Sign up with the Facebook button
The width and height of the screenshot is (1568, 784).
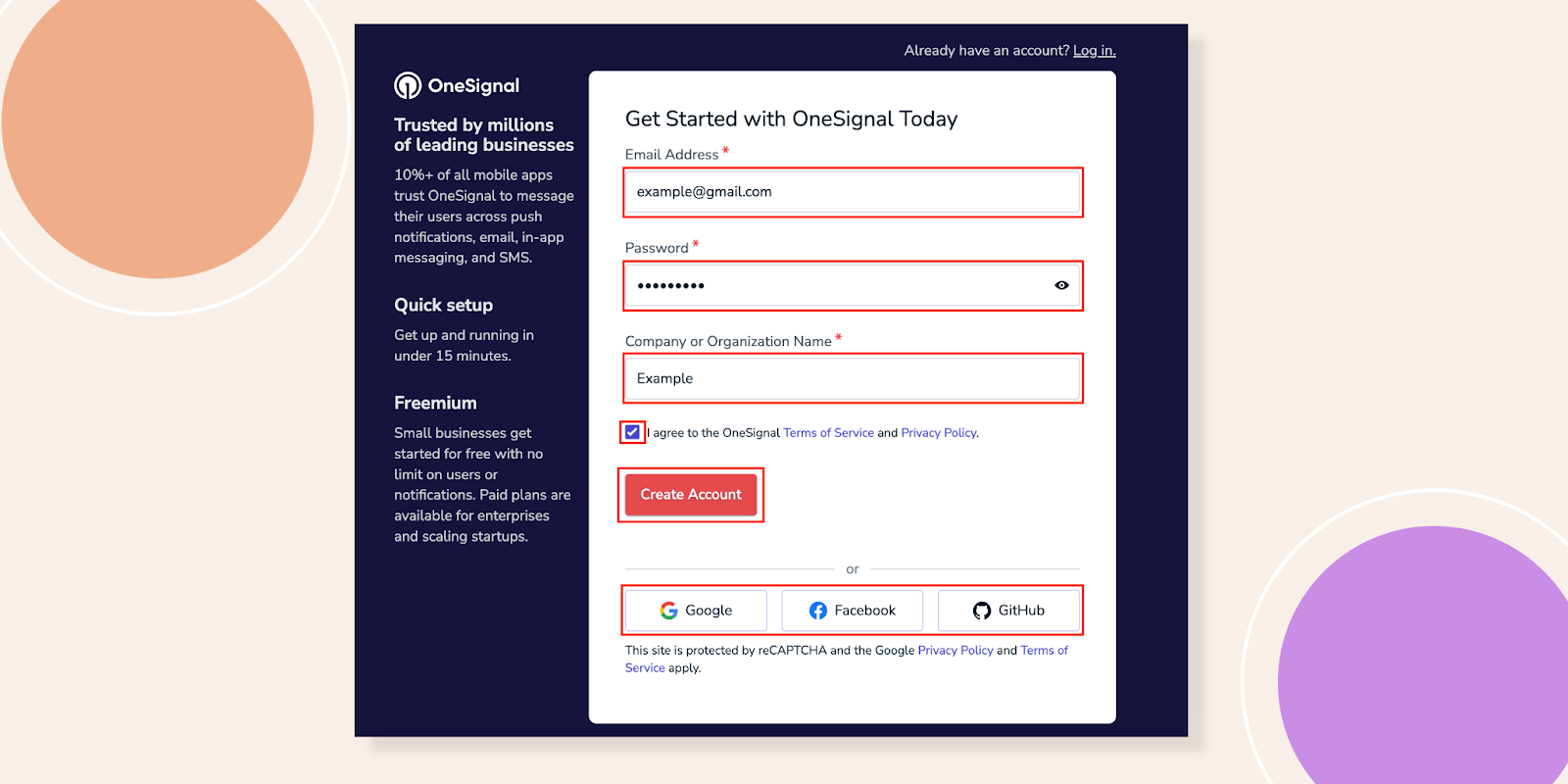853,611
